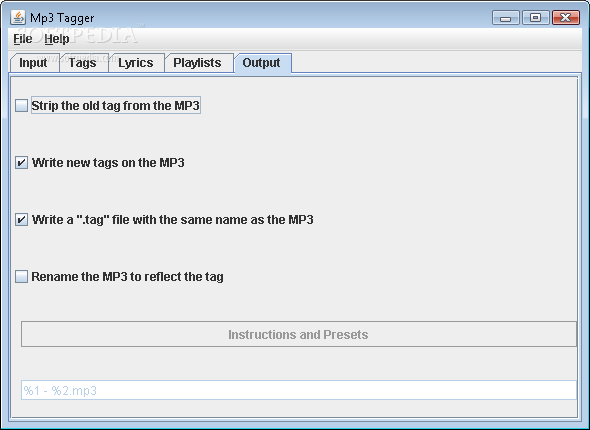Screen dimensions: 590x430
Task: Minimize the Mp3 Tagger window
Action: (x=506, y=18)
